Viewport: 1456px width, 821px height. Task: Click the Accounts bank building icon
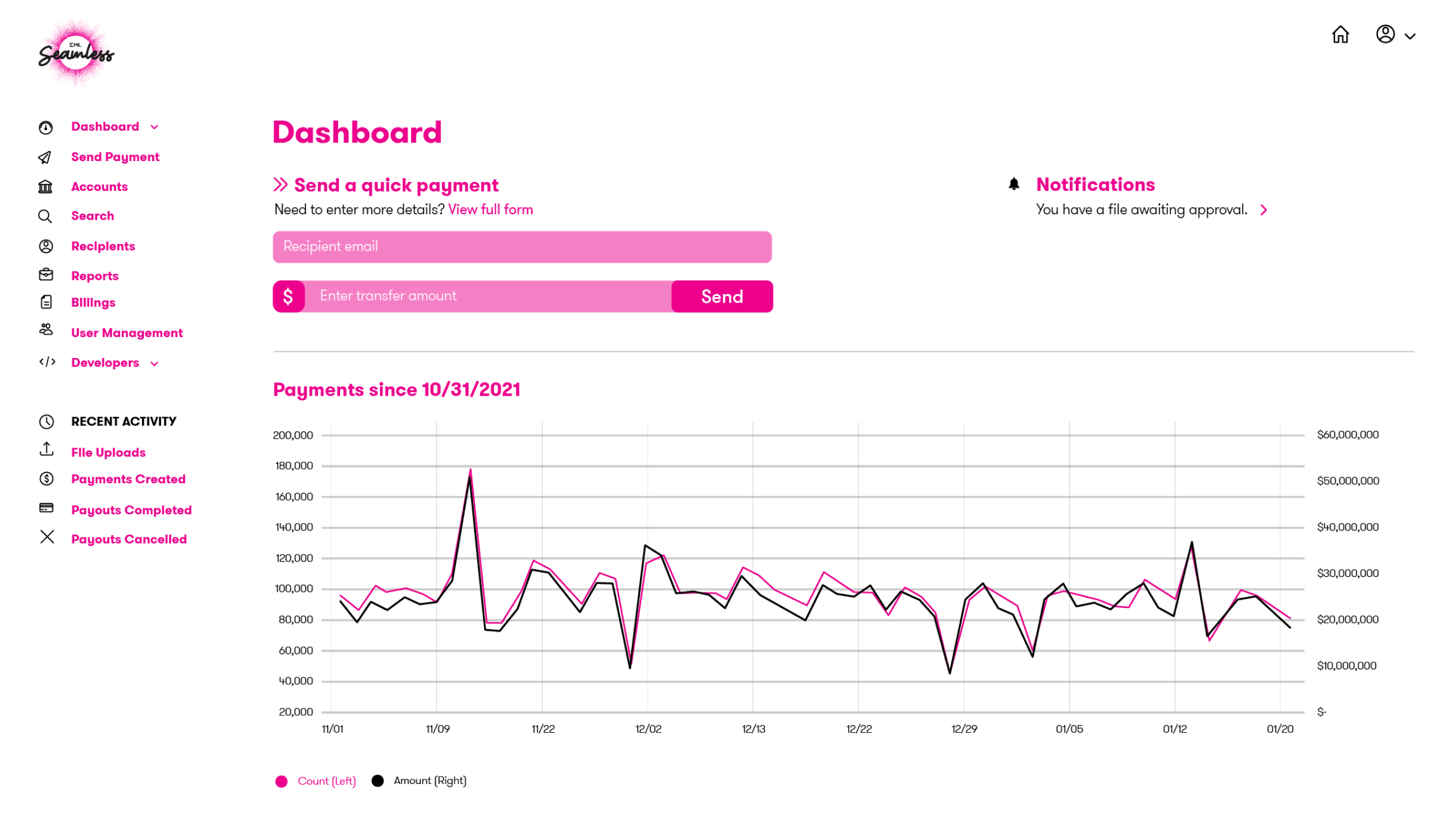(45, 187)
